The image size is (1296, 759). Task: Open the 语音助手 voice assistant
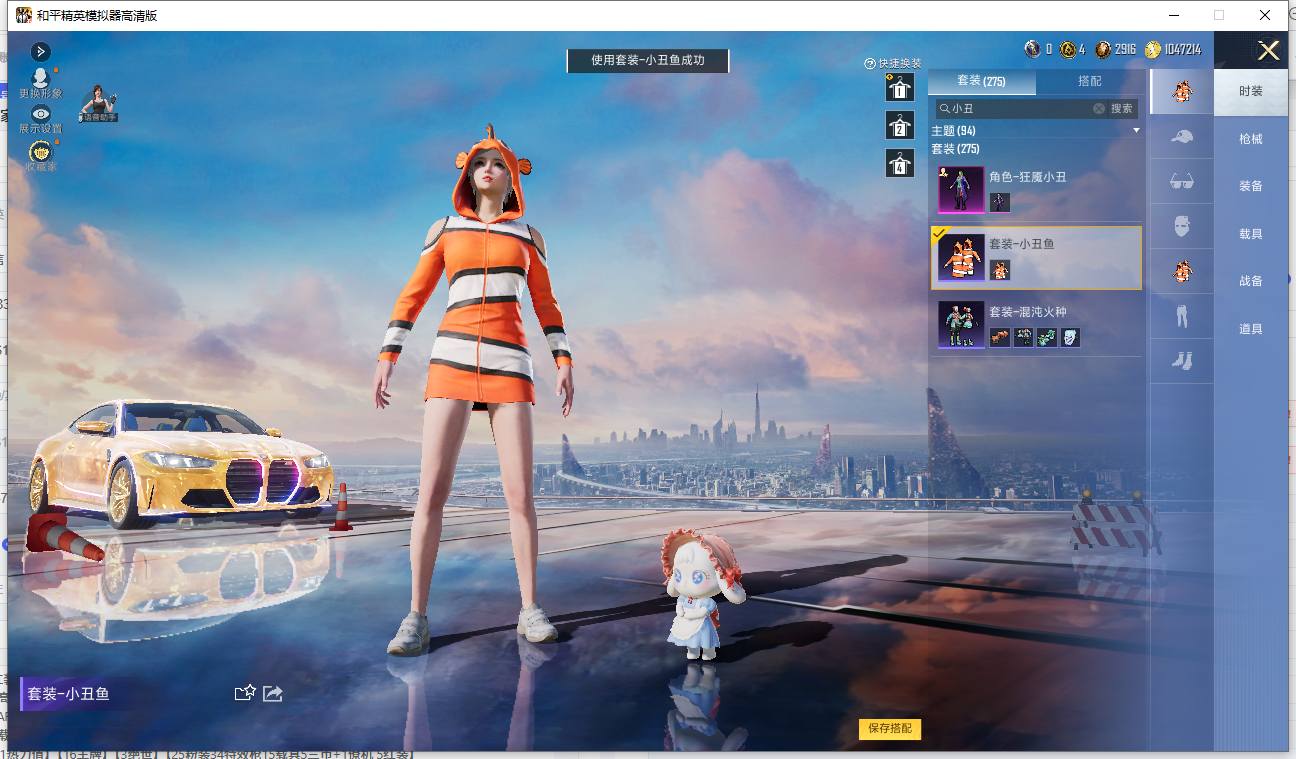(99, 104)
